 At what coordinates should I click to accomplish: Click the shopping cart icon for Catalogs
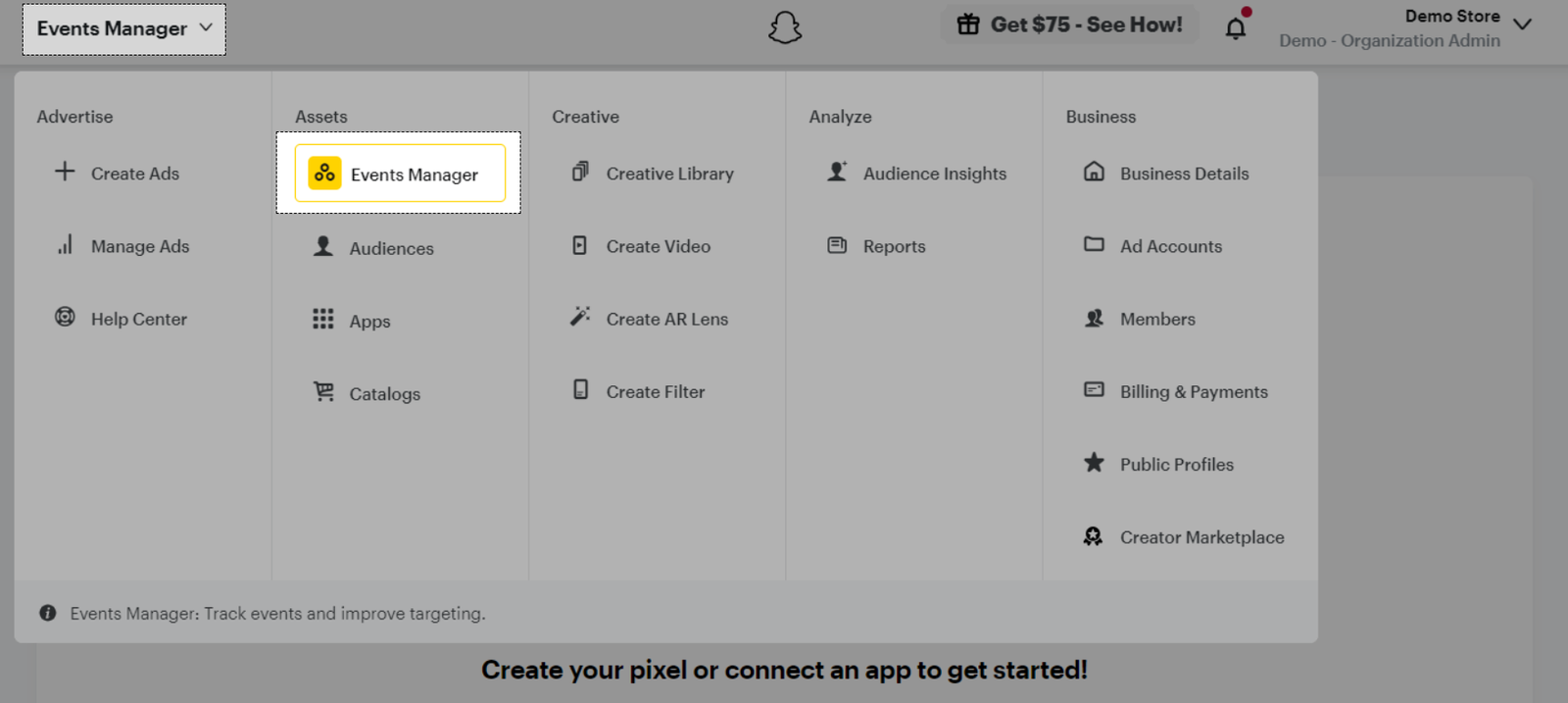[323, 391]
